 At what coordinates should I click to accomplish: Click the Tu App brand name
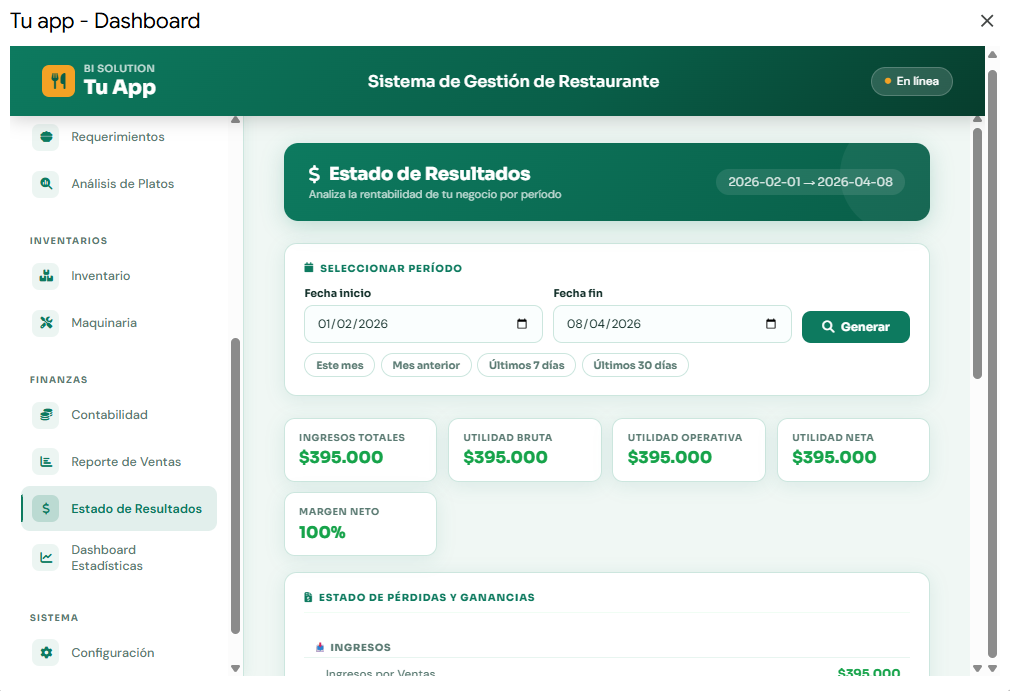click(120, 86)
